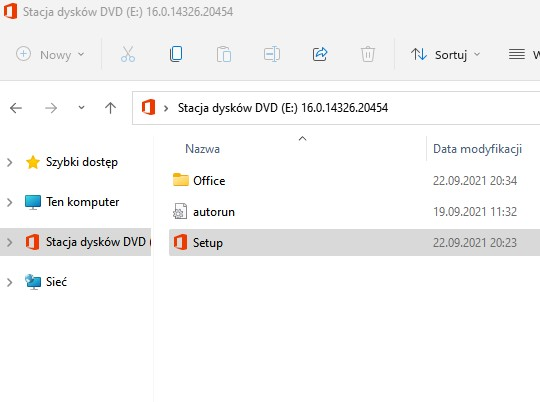
Task: Click the date 22.09.2021 20:34
Action: (x=475, y=181)
